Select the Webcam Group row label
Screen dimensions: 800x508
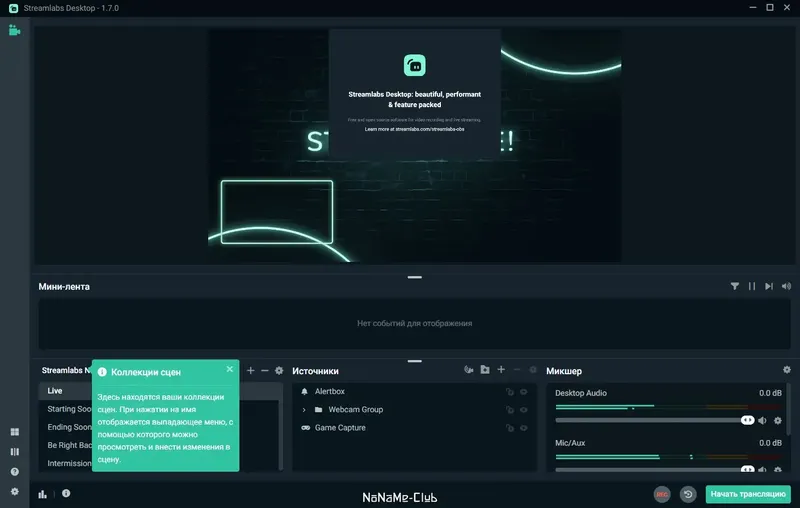356,410
